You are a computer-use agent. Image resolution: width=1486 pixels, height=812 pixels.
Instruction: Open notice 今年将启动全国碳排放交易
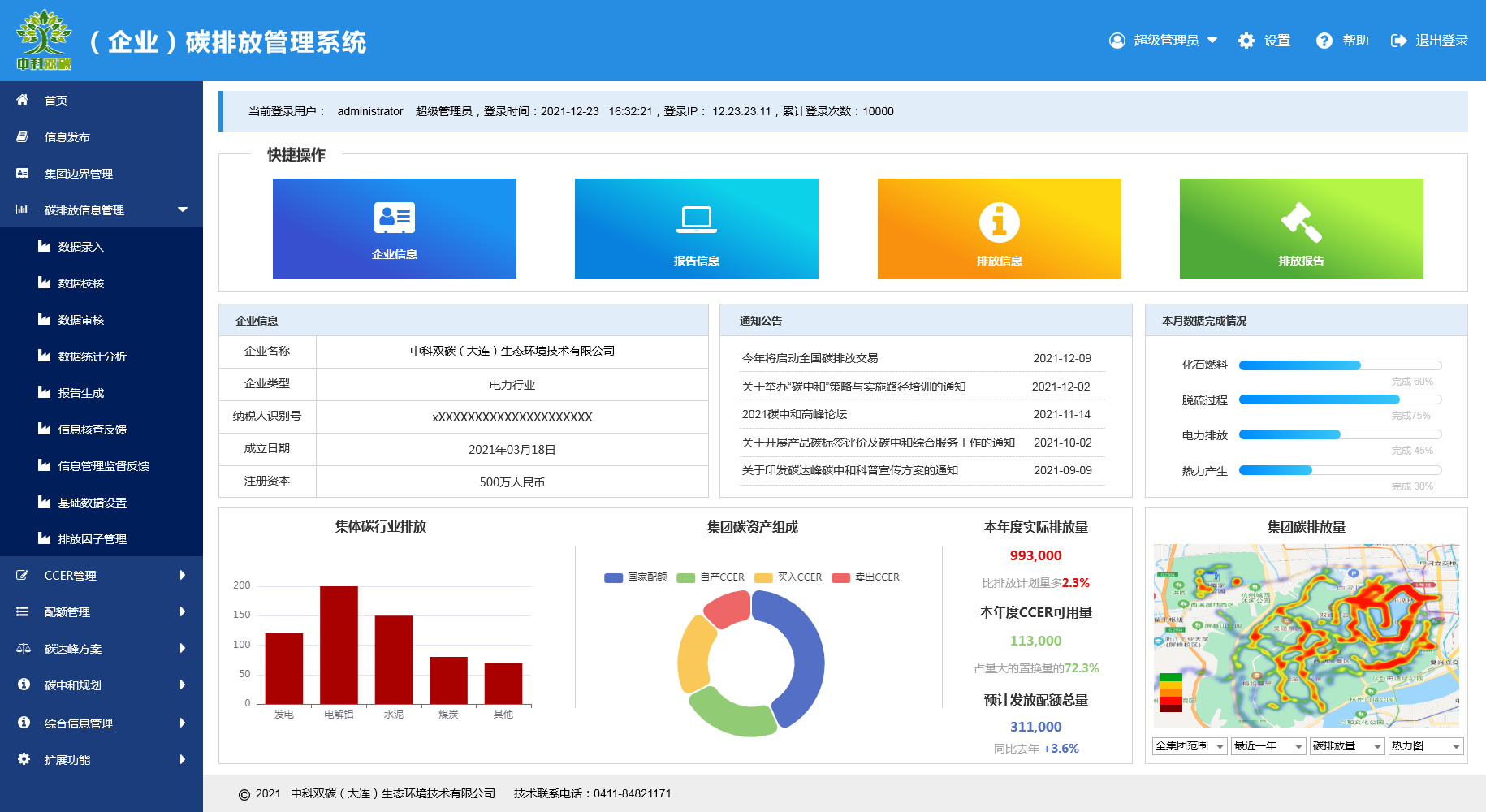pyautogui.click(x=810, y=358)
